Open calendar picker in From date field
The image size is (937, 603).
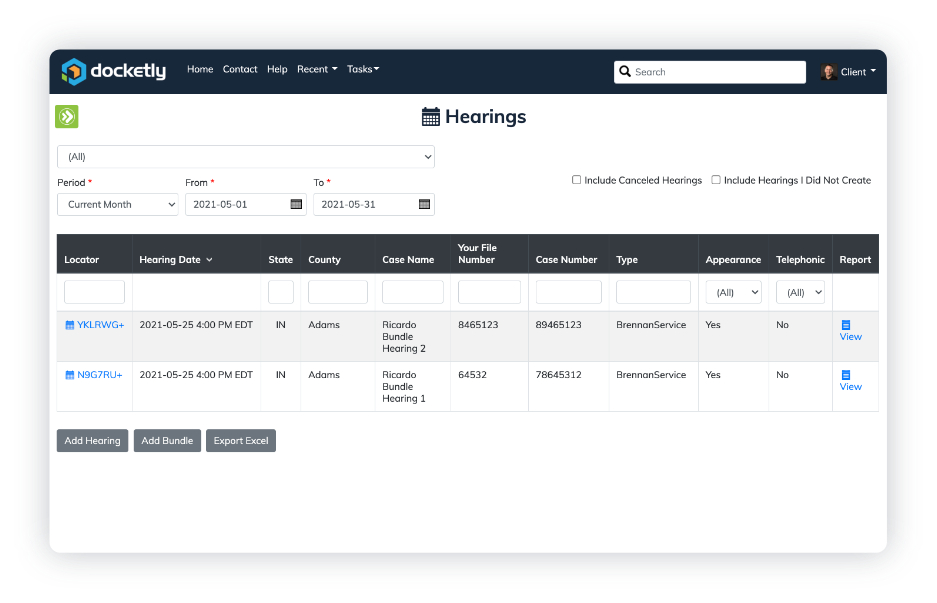tap(296, 204)
